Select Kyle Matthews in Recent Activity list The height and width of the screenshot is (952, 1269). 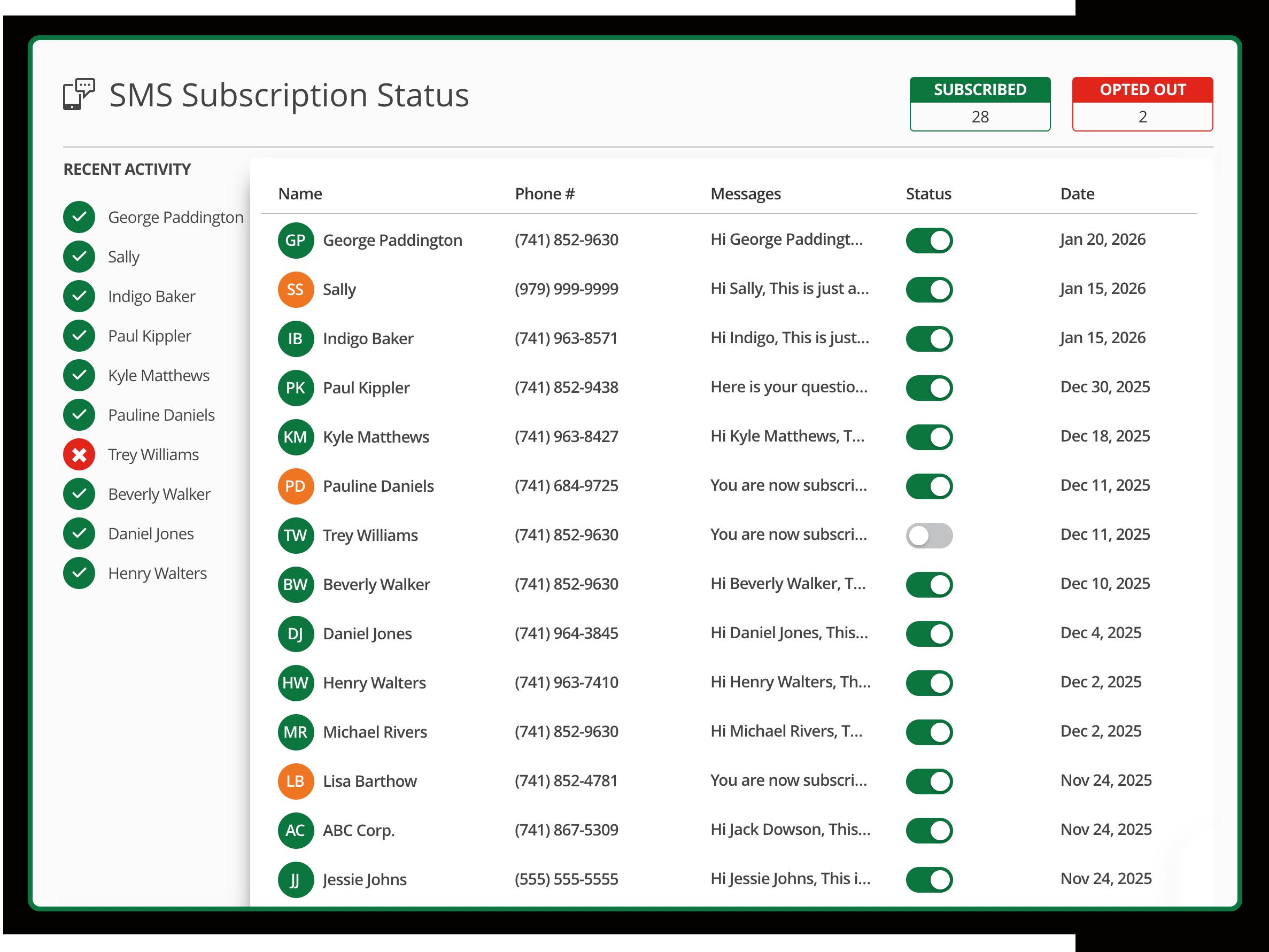158,375
